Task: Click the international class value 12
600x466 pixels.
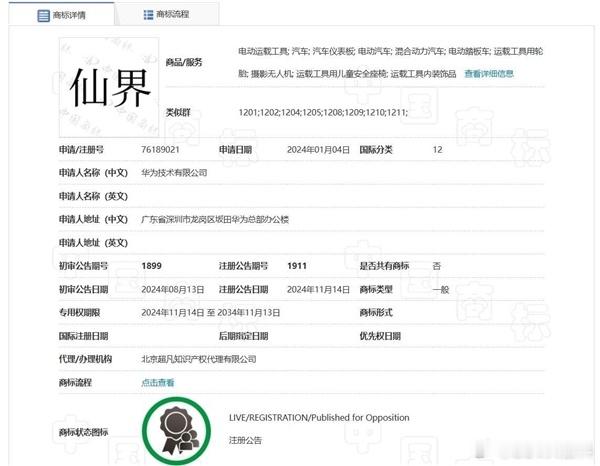Action: (x=437, y=150)
